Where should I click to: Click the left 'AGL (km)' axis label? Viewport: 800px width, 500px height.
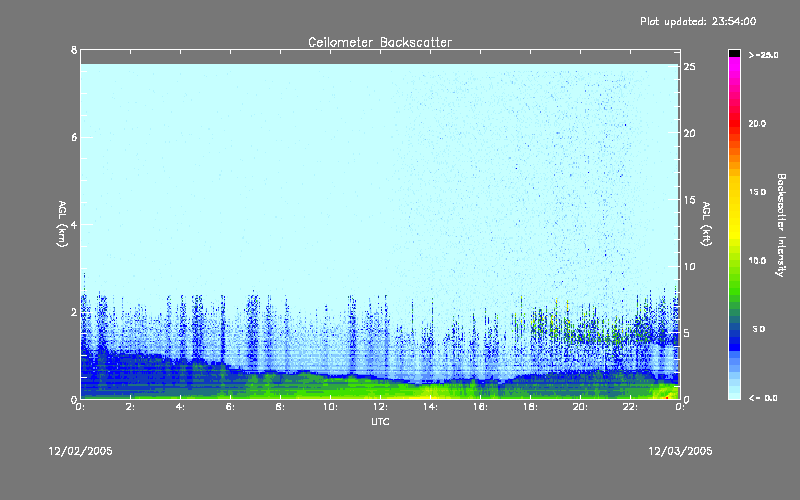click(62, 224)
